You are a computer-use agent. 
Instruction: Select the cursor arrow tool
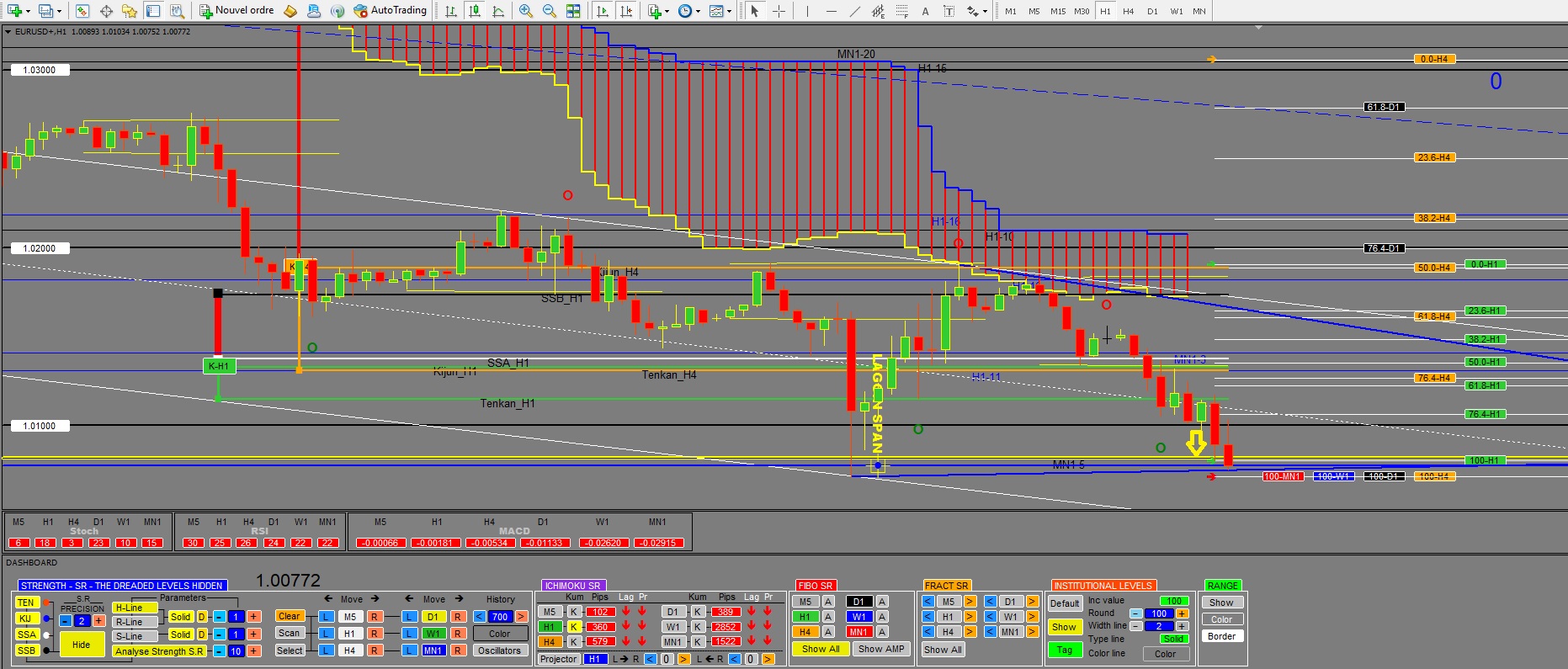pyautogui.click(x=755, y=11)
